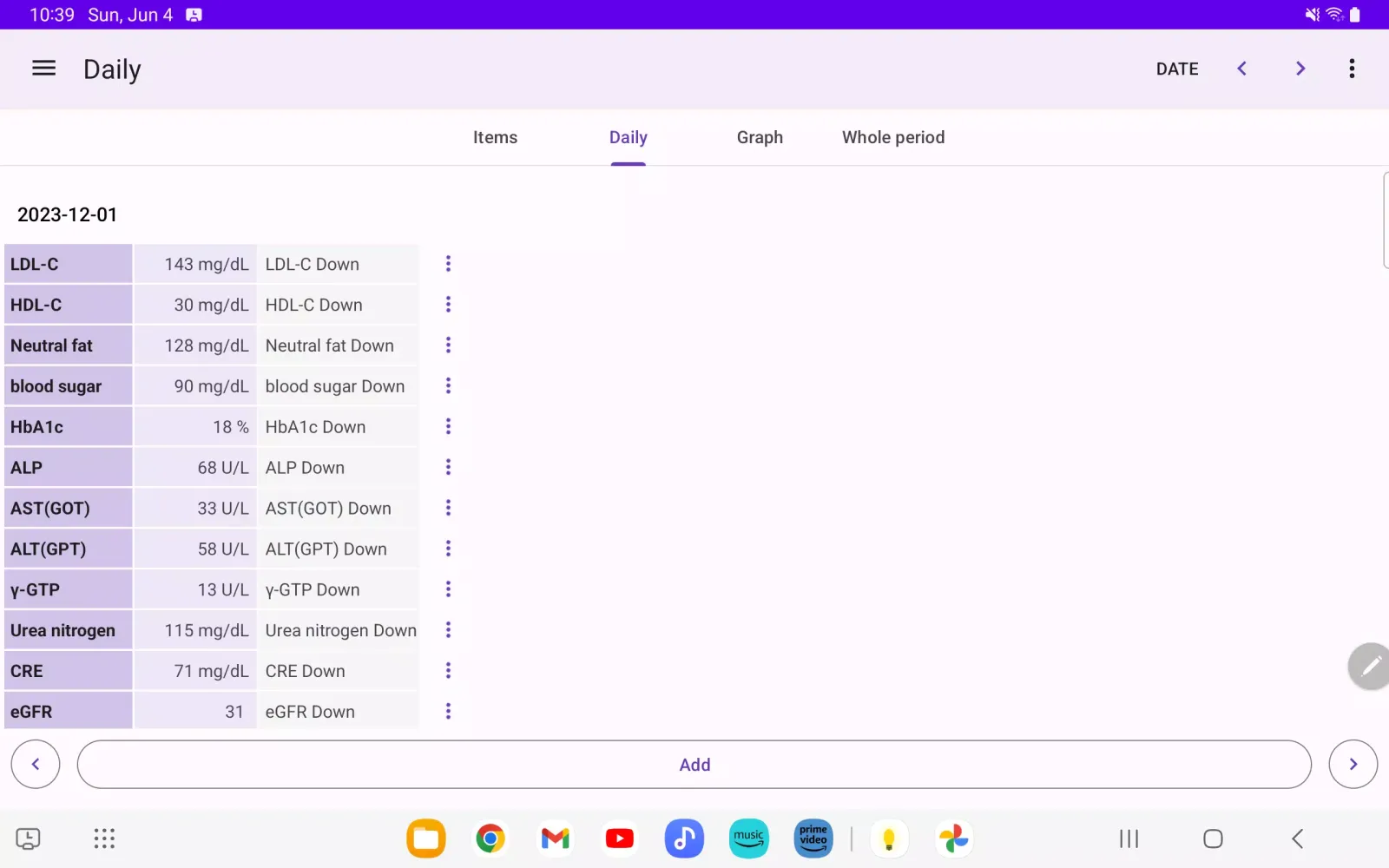The height and width of the screenshot is (868, 1389).
Task: Tap the floating pencil edit button
Action: coord(1370,666)
